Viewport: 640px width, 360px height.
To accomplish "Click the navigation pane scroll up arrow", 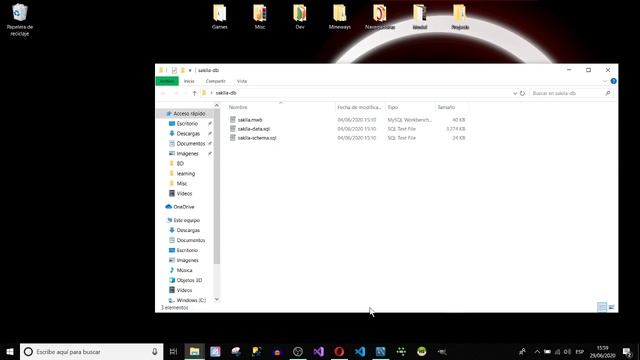I will (x=217, y=106).
